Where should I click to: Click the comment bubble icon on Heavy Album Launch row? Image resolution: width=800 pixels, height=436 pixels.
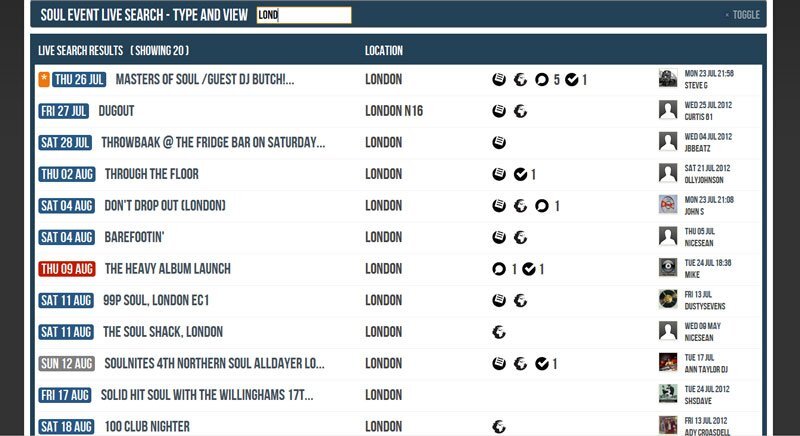click(x=499, y=269)
